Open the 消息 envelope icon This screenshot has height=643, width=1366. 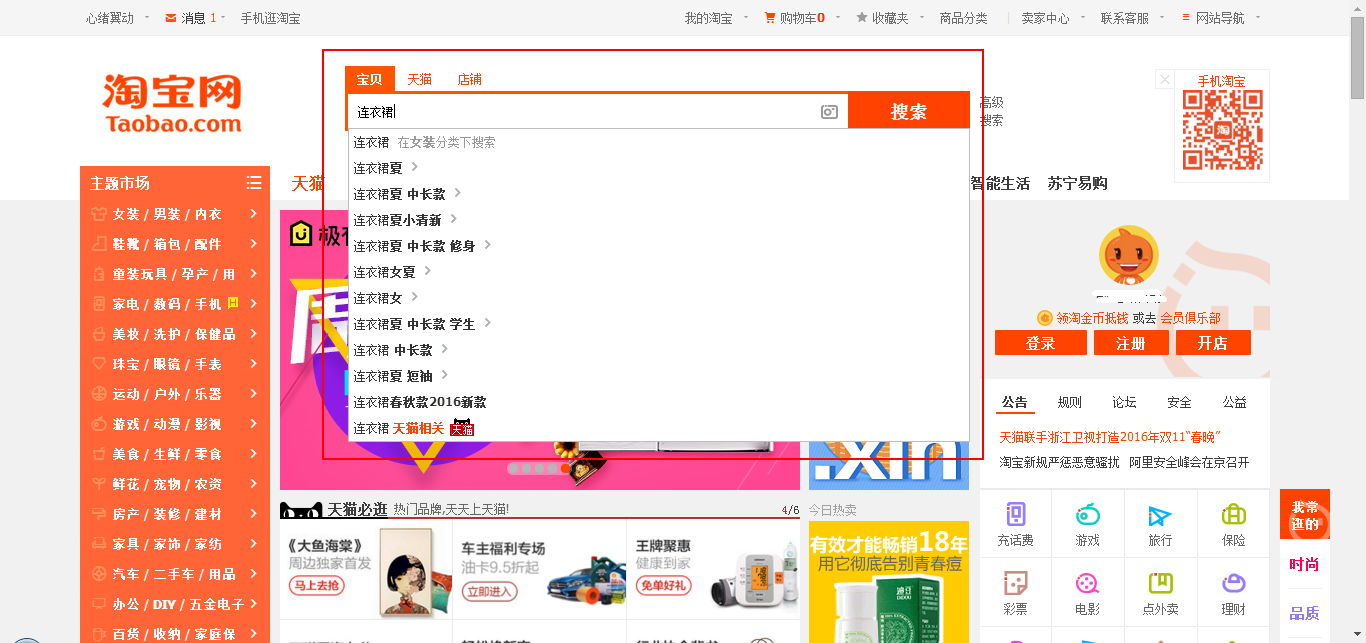coord(171,18)
